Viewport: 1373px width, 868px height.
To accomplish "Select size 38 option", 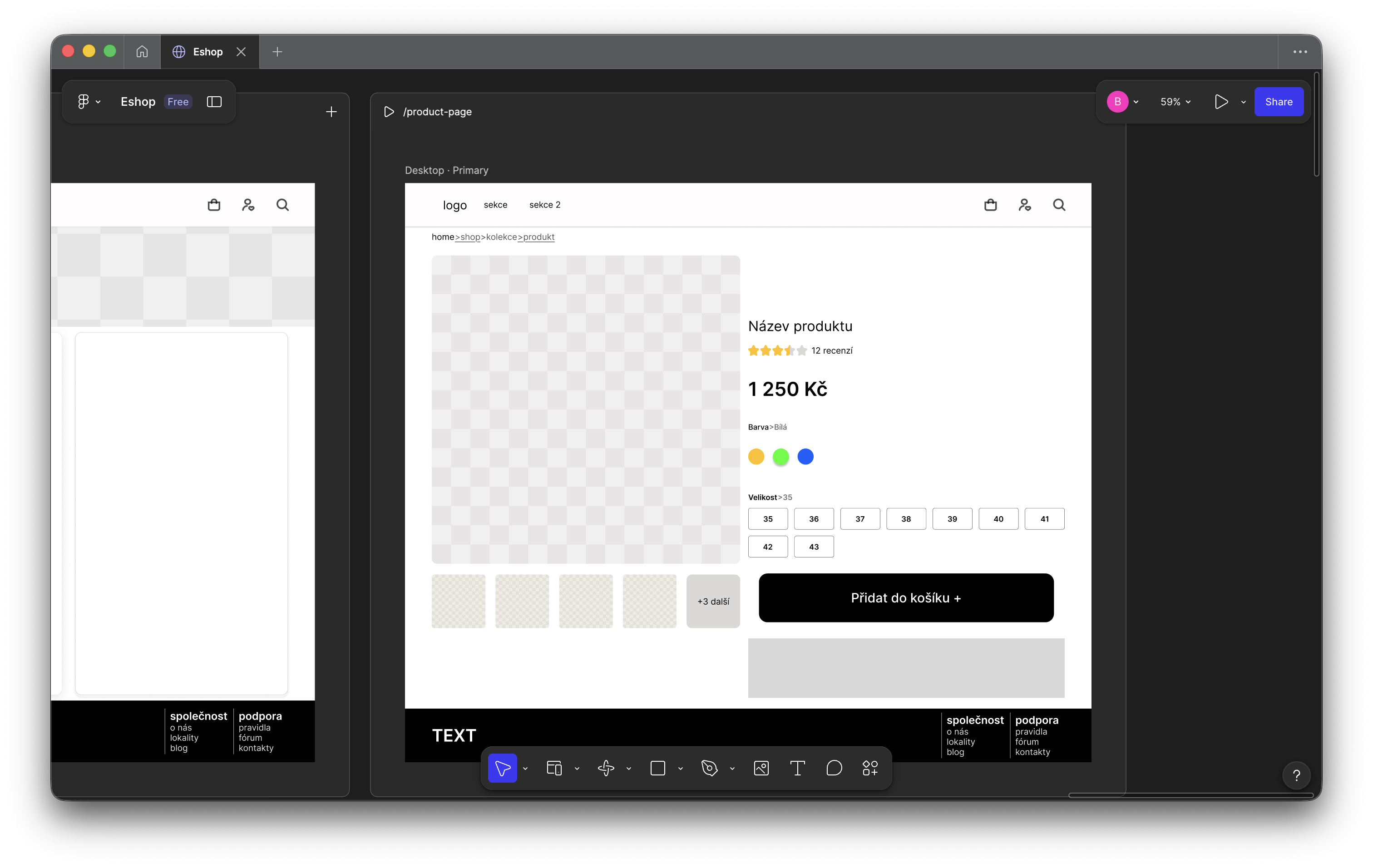I will [x=906, y=518].
